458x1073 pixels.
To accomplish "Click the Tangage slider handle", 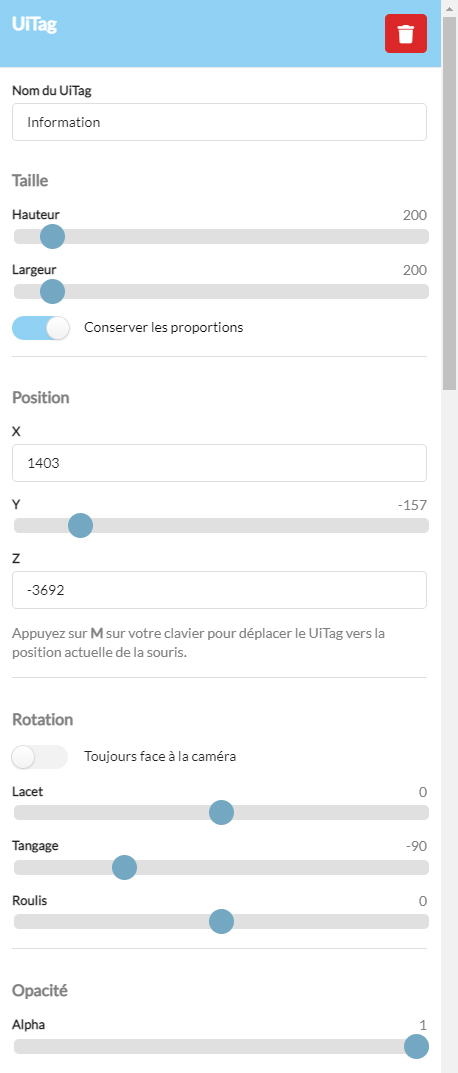I will [x=124, y=868].
